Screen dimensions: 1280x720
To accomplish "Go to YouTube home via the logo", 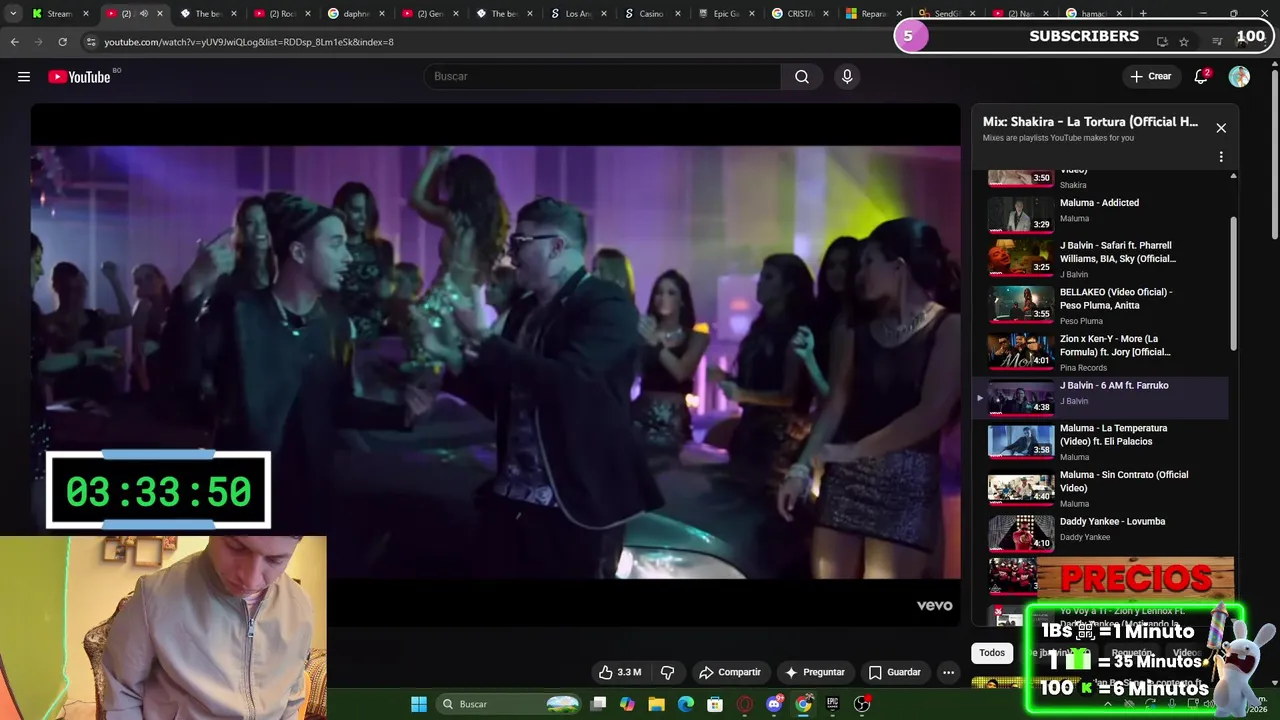I will 79,77.
